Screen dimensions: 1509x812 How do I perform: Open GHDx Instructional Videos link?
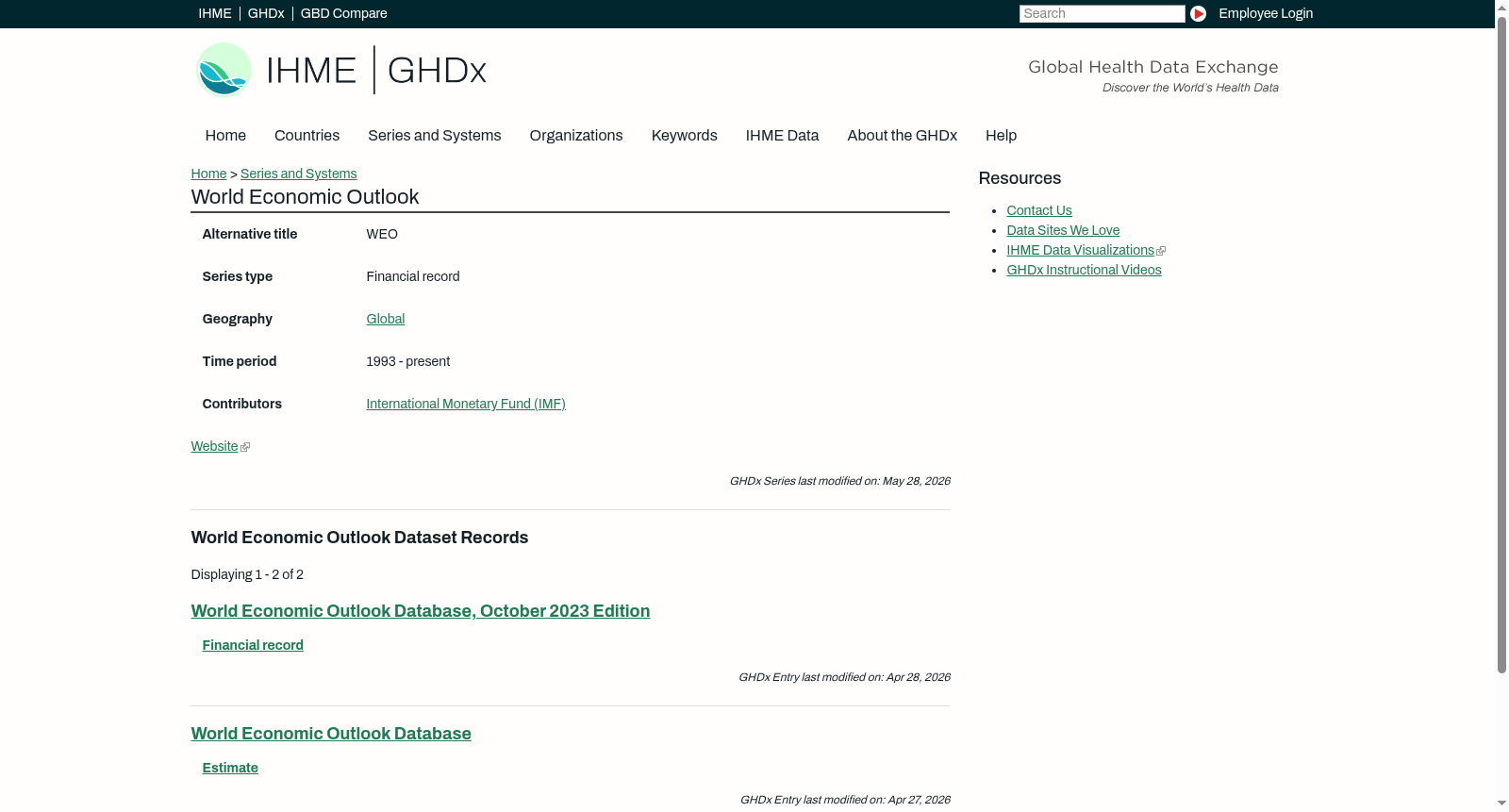1084,270
